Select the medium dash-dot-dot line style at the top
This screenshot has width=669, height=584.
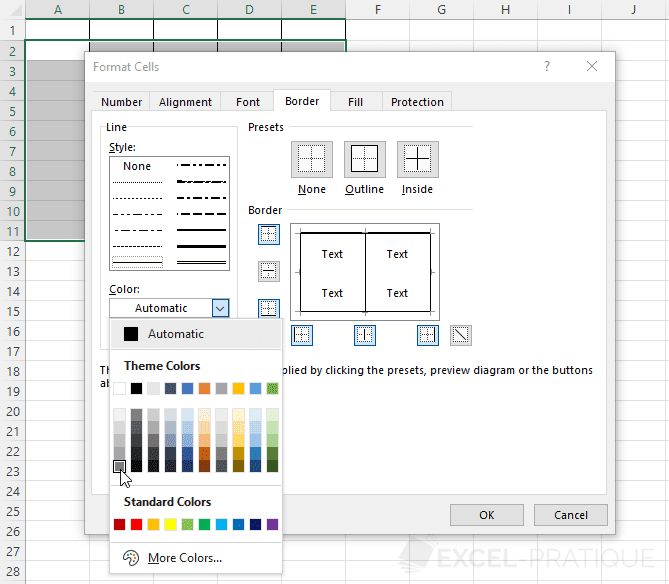(201, 165)
